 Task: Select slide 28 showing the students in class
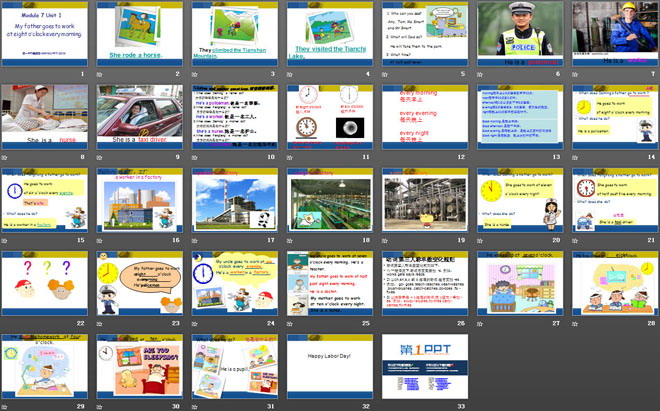click(x=615, y=284)
